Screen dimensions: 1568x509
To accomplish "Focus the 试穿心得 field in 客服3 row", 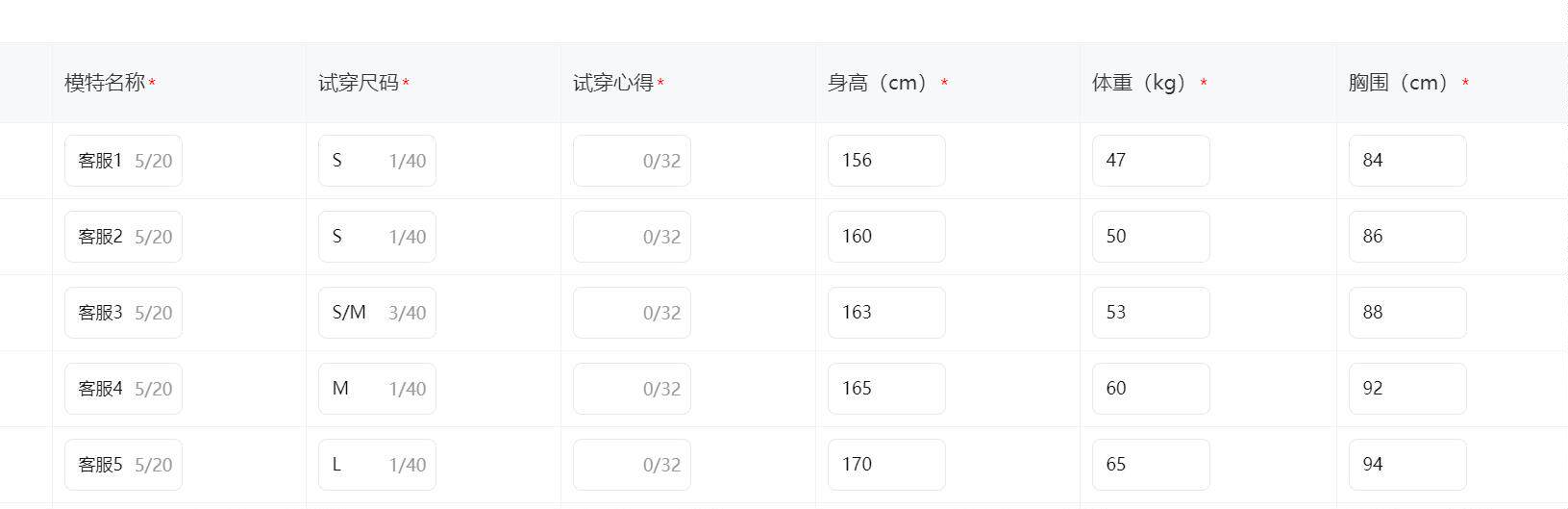I will pos(631,313).
